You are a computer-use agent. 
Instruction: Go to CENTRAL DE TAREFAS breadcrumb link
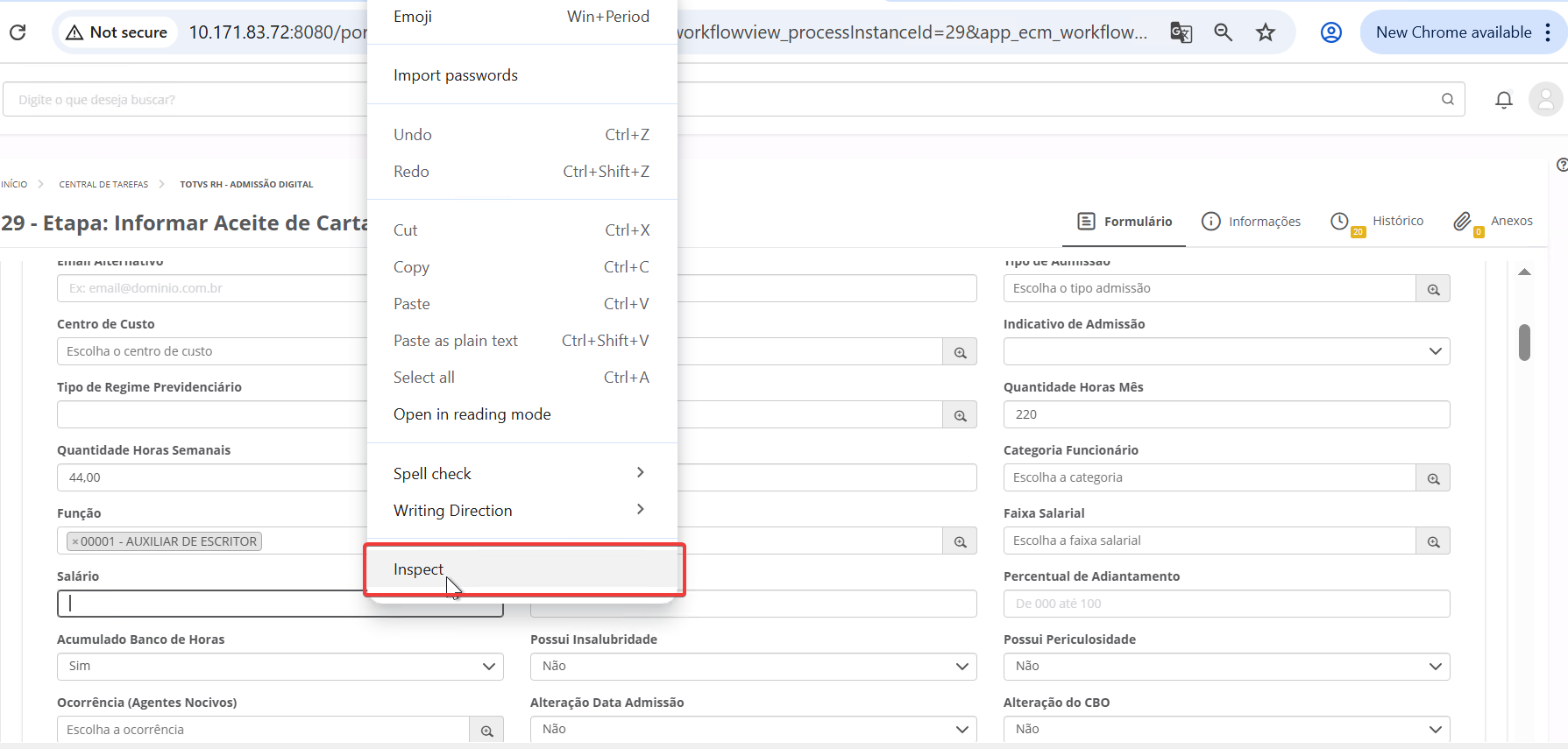[x=103, y=185]
